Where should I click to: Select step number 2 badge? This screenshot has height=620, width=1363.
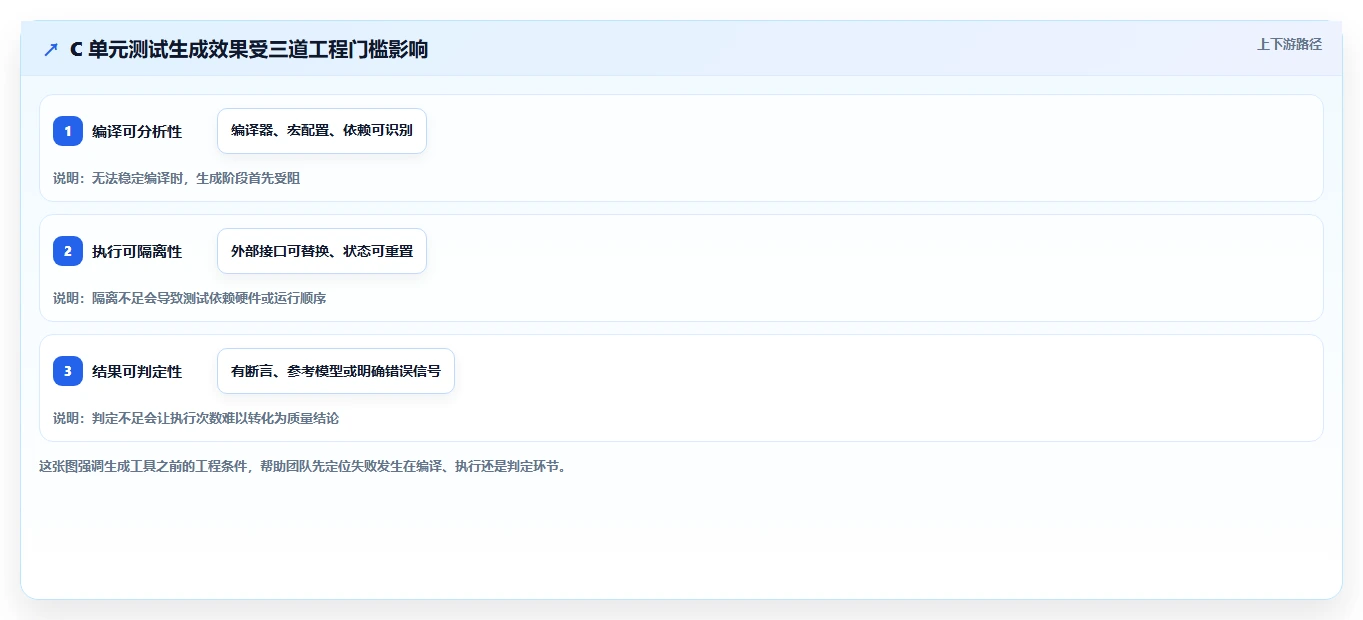tap(68, 251)
